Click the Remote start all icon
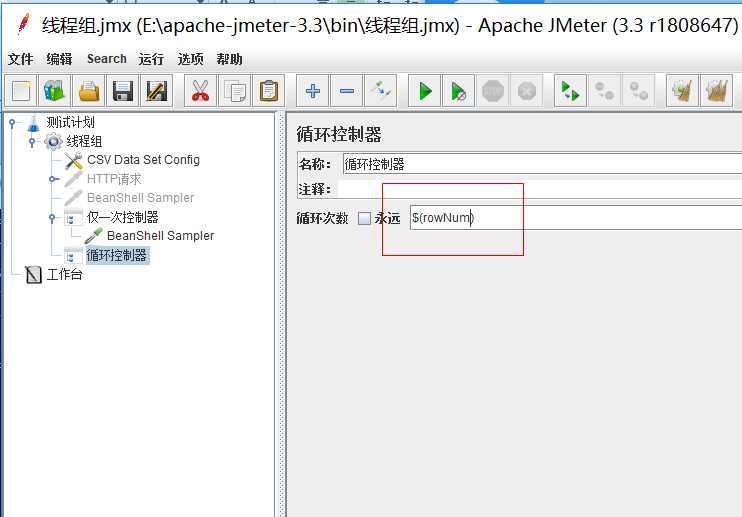The width and height of the screenshot is (742, 517). coord(570,91)
